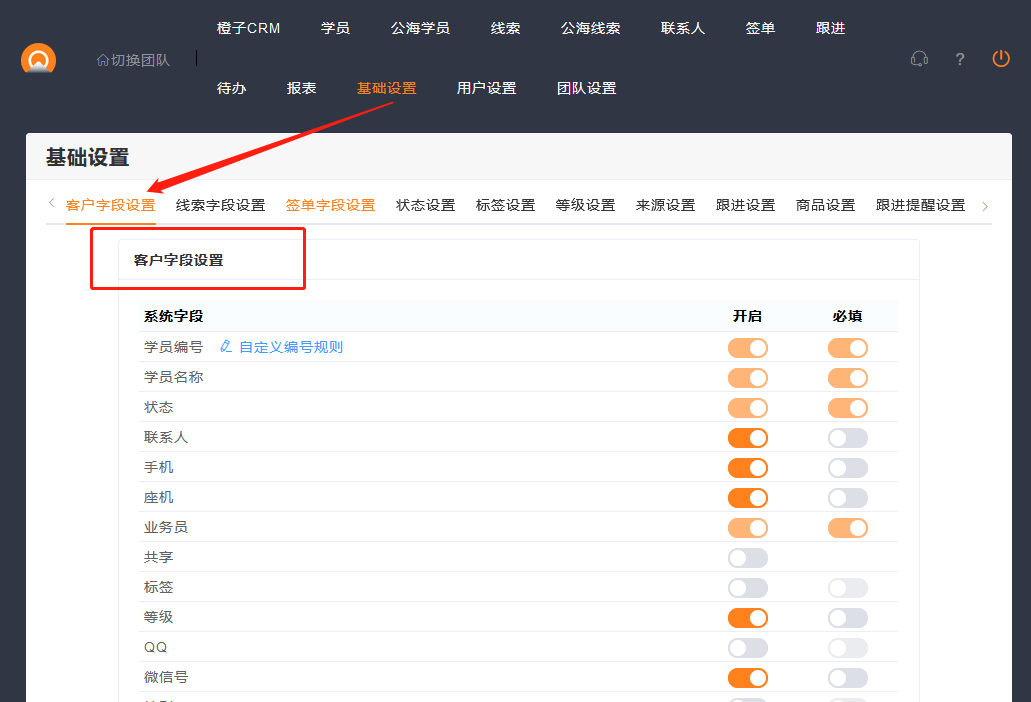This screenshot has width=1031, height=702.
Task: Click 切换团队 to switch team
Action: pyautogui.click(x=140, y=60)
